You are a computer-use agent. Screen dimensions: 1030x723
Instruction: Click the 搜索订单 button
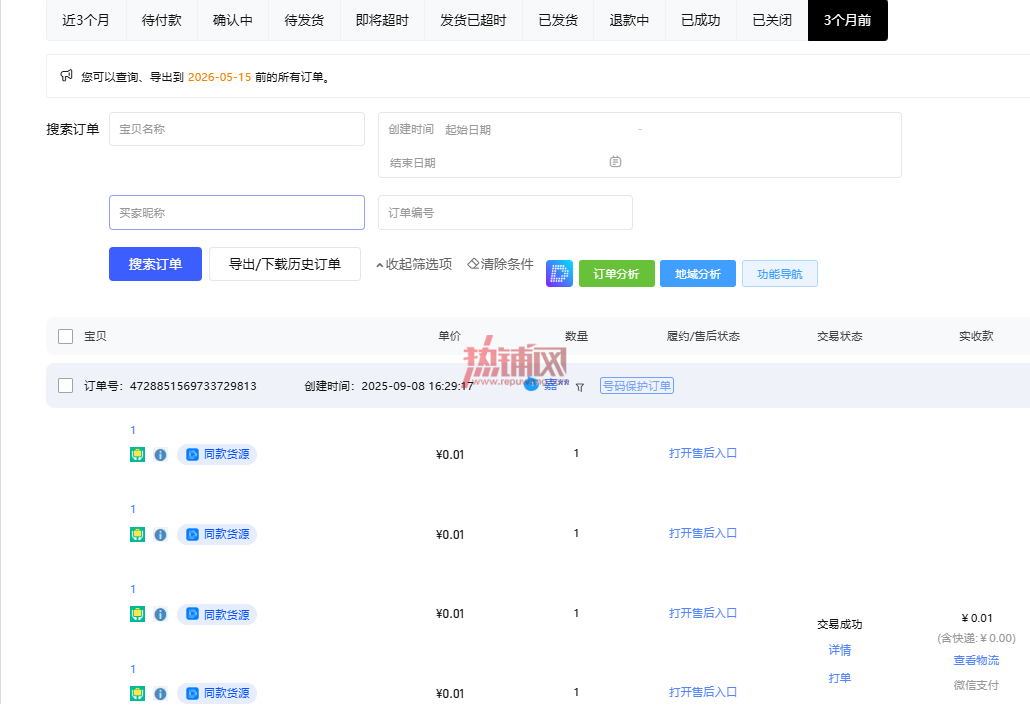(156, 264)
